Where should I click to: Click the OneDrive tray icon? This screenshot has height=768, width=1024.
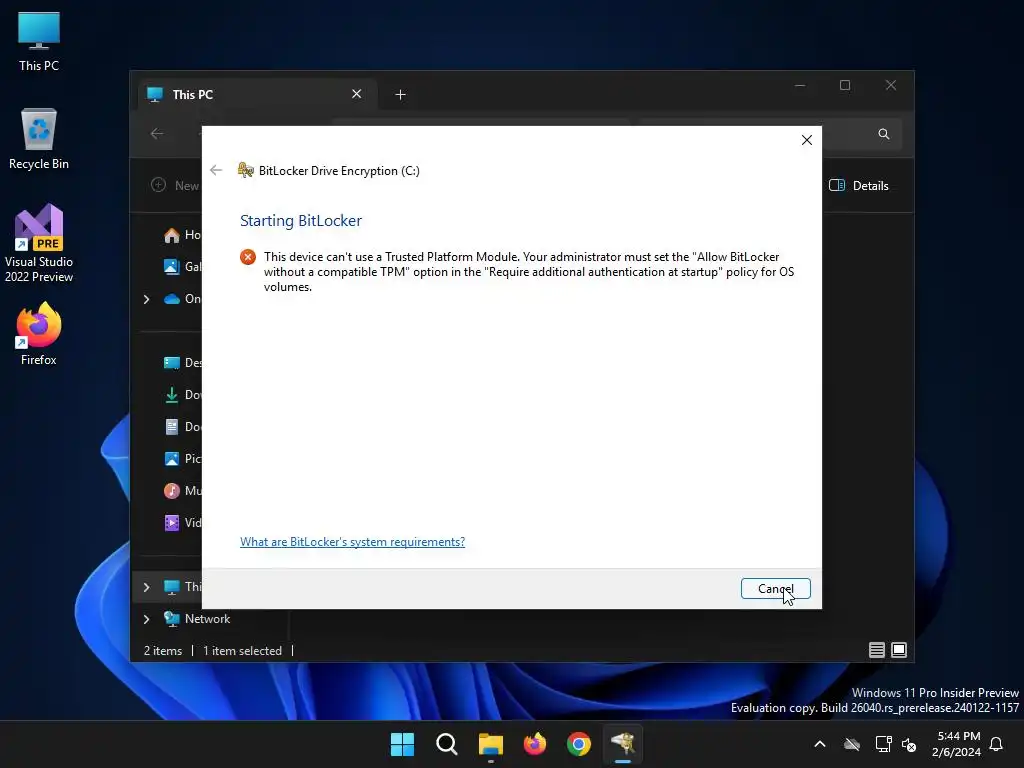pos(852,744)
